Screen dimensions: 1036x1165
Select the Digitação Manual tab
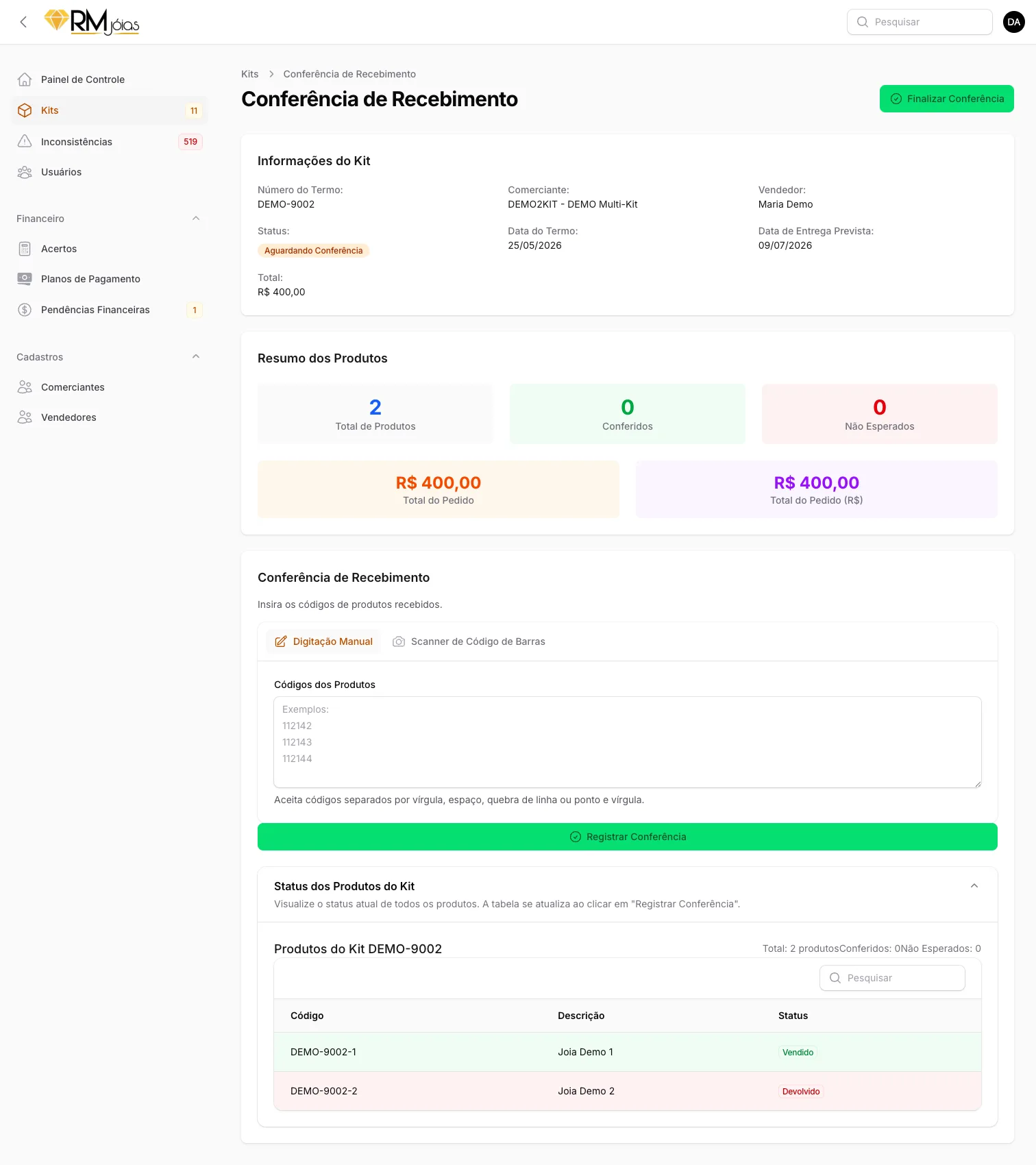[323, 641]
